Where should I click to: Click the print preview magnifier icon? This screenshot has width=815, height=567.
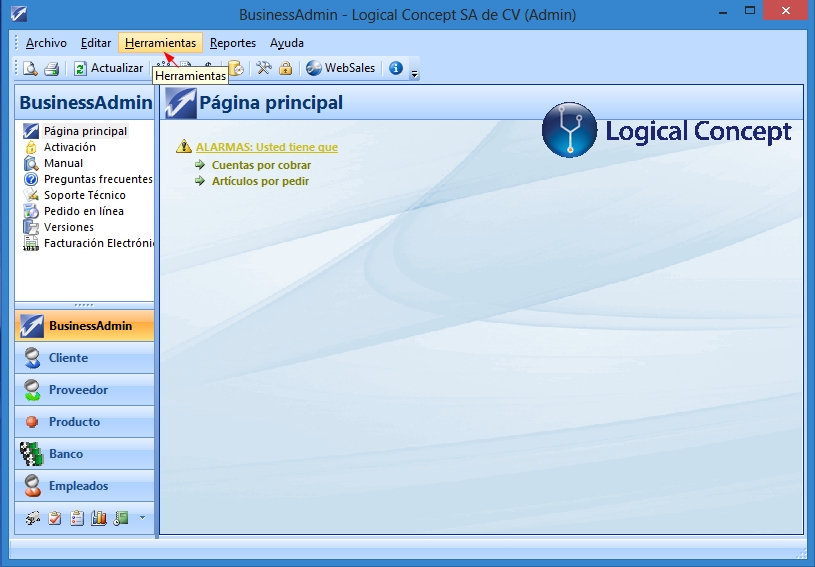click(x=30, y=68)
